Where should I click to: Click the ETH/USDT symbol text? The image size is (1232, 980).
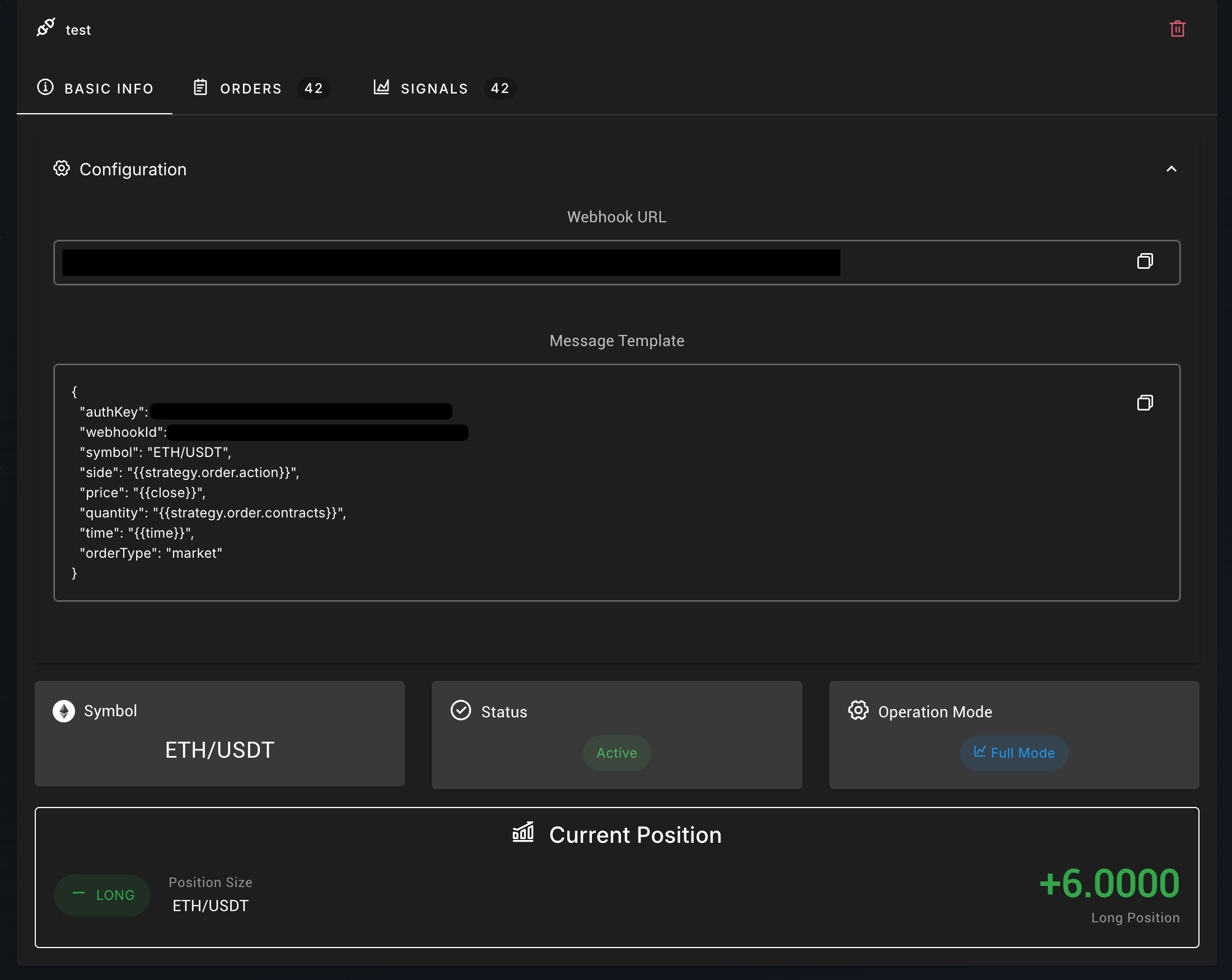click(220, 749)
